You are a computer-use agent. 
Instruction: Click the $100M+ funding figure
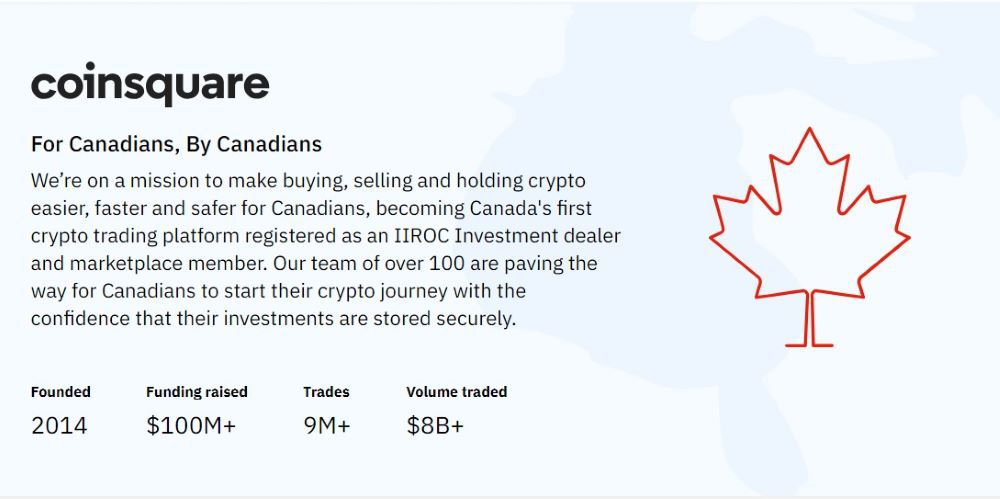[x=191, y=426]
